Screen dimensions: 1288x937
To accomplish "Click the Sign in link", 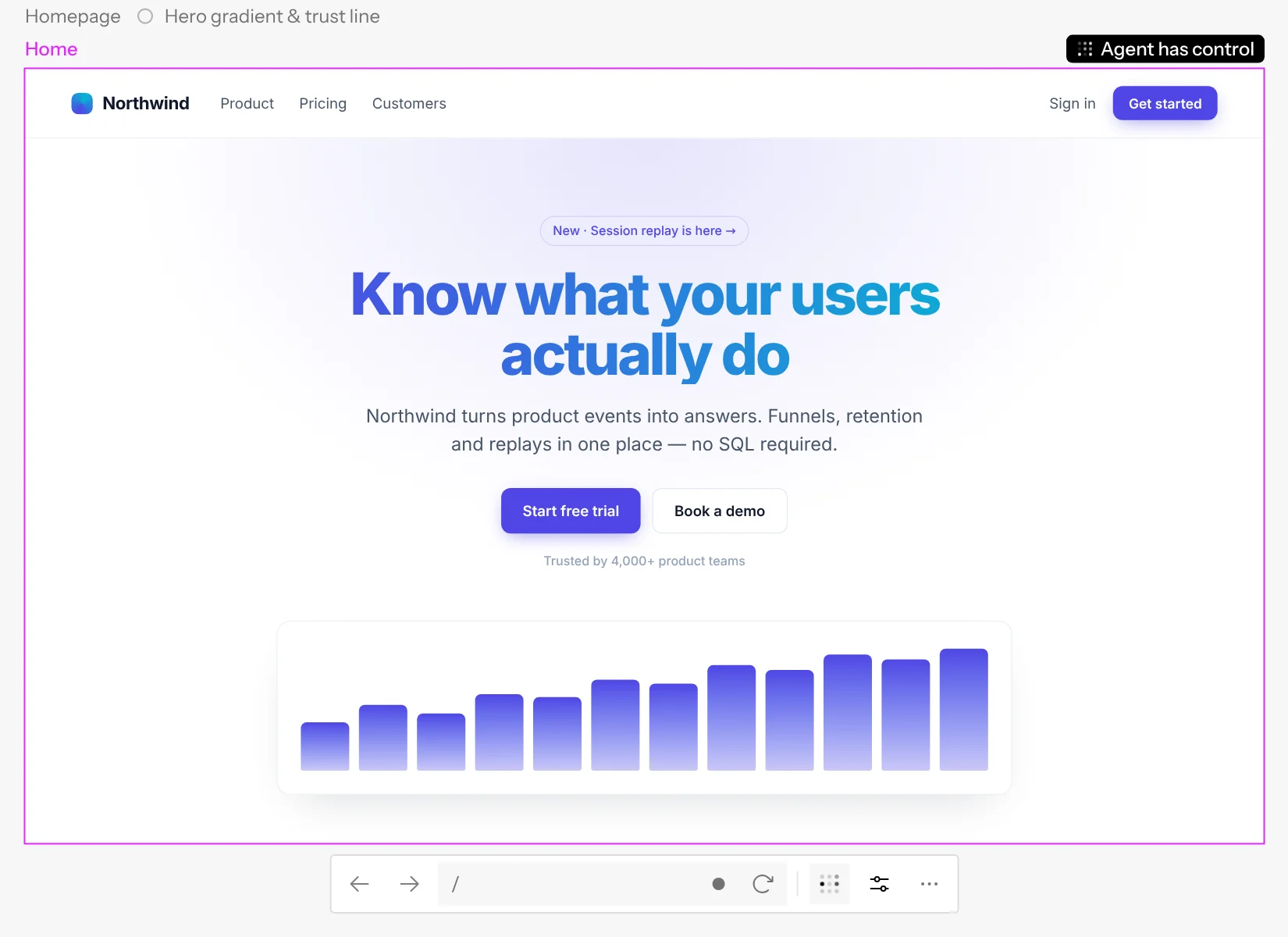I will 1072,103.
